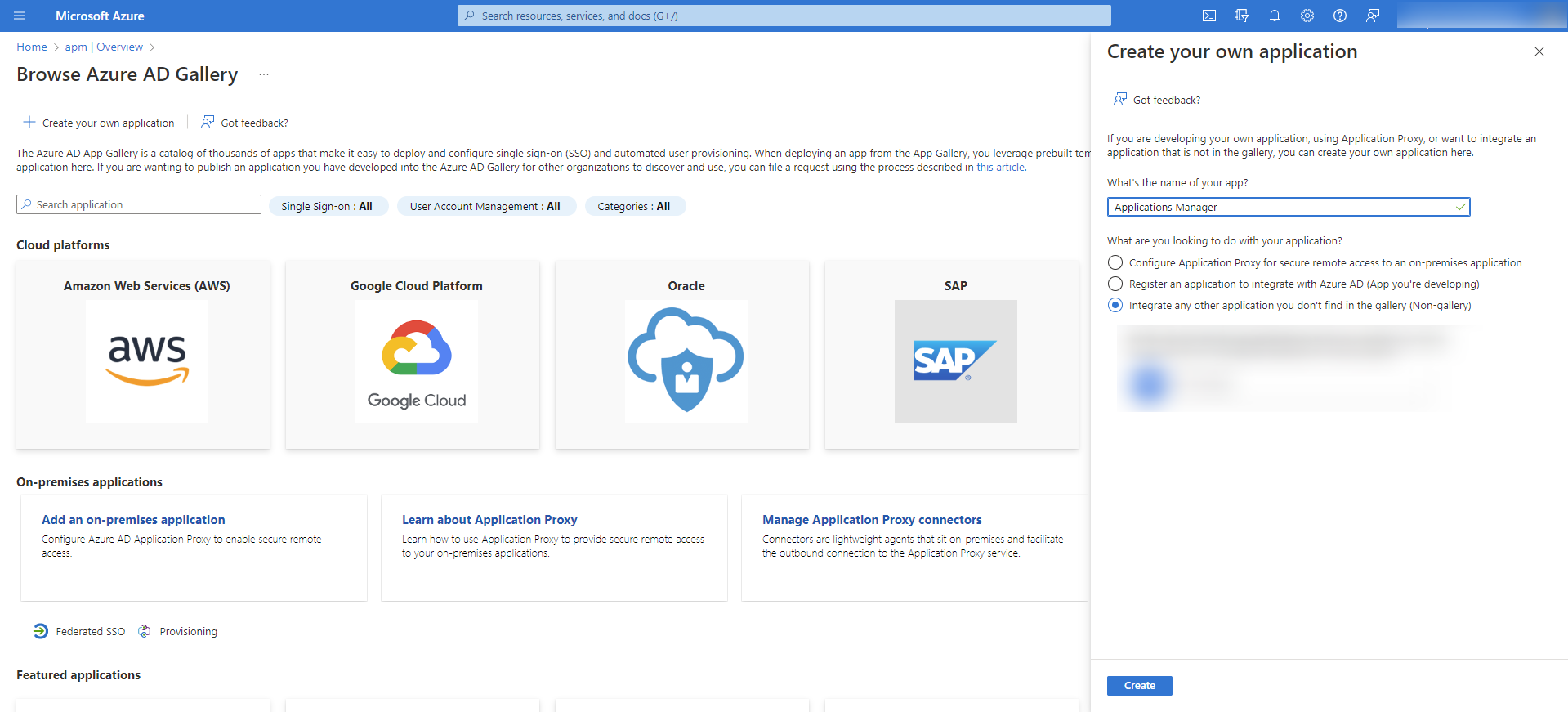This screenshot has height=712, width=1568.
Task: Click the plus icon to create own application
Action: pyautogui.click(x=29, y=123)
